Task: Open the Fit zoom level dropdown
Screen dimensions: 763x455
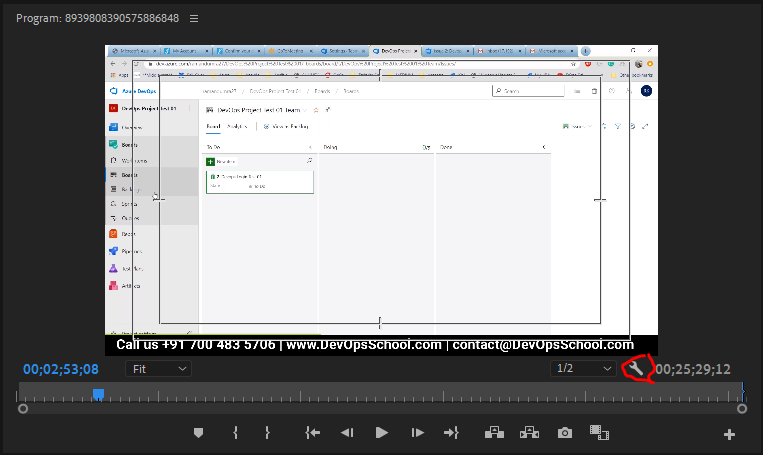Action: click(159, 369)
